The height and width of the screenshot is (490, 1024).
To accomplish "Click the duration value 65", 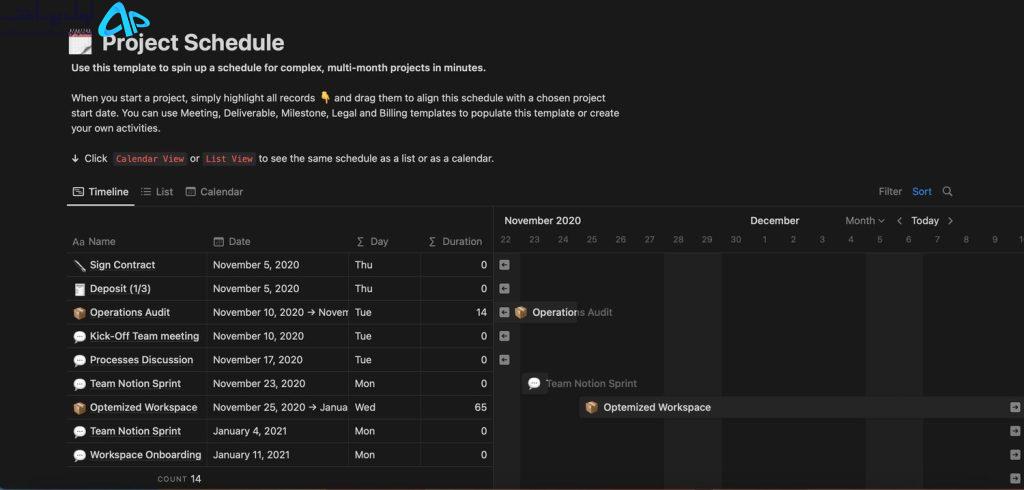I will pos(481,407).
